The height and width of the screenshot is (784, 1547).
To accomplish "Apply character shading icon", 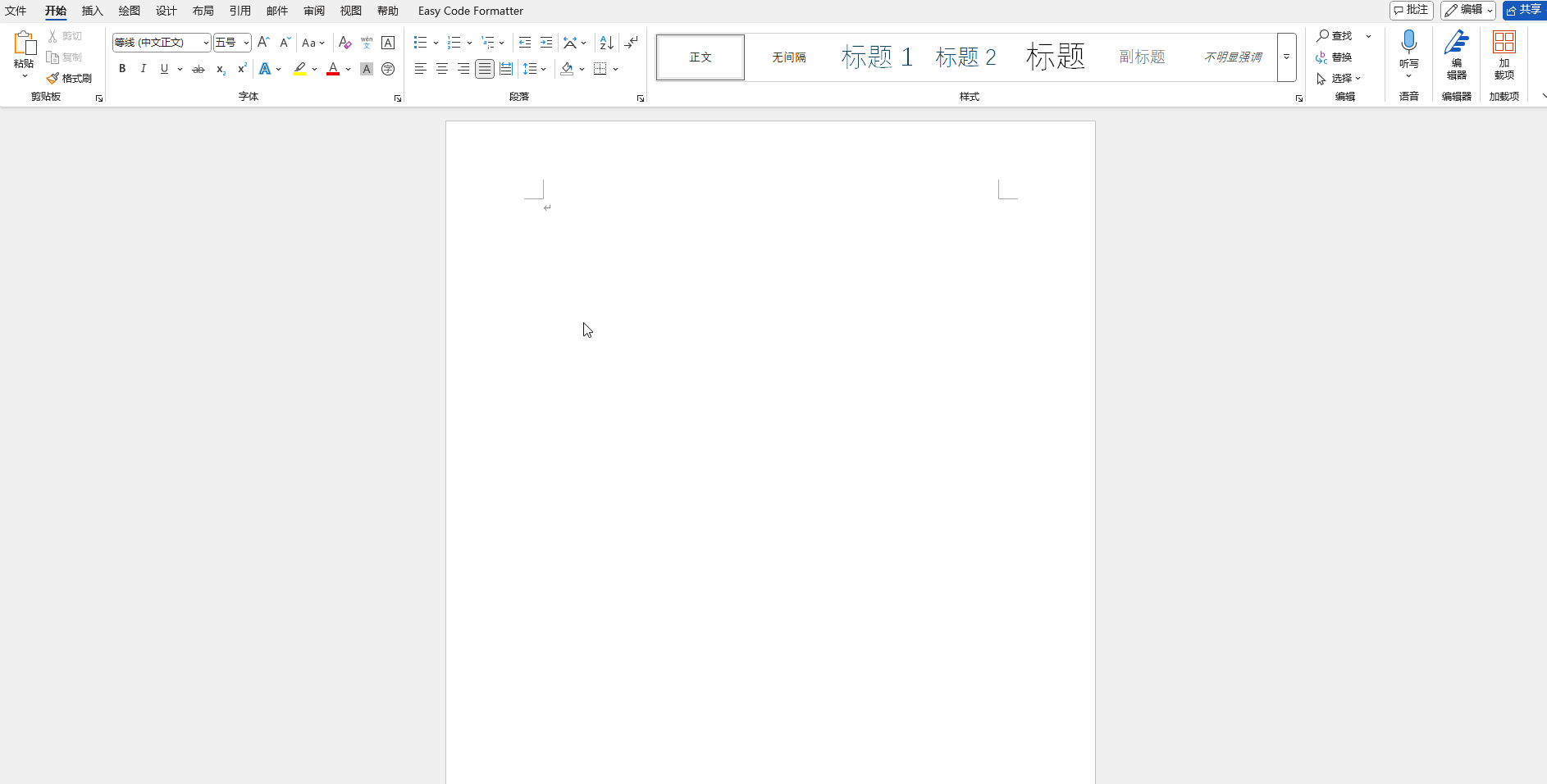I will [367, 69].
